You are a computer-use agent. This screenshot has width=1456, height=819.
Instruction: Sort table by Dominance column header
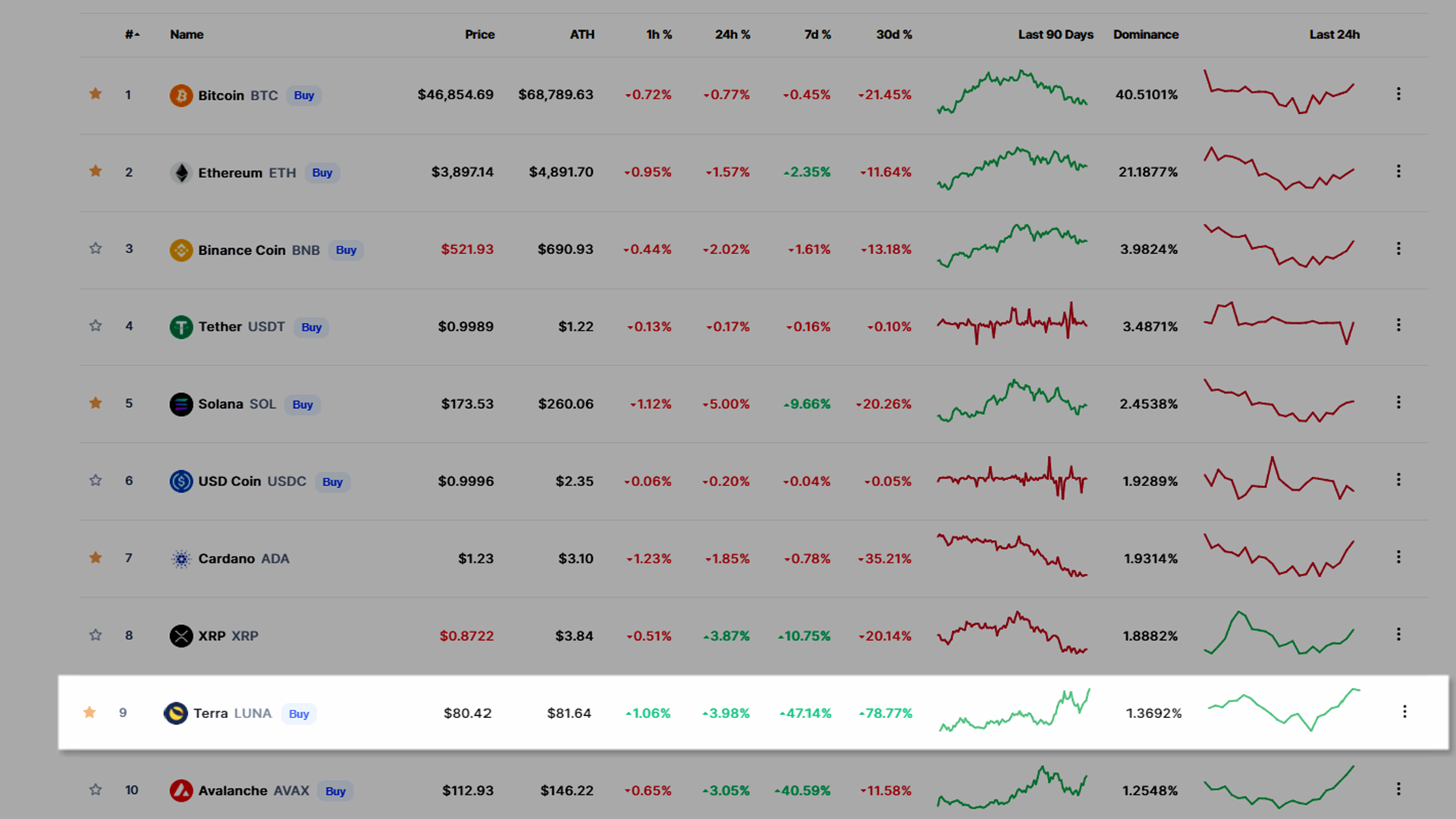(1145, 35)
